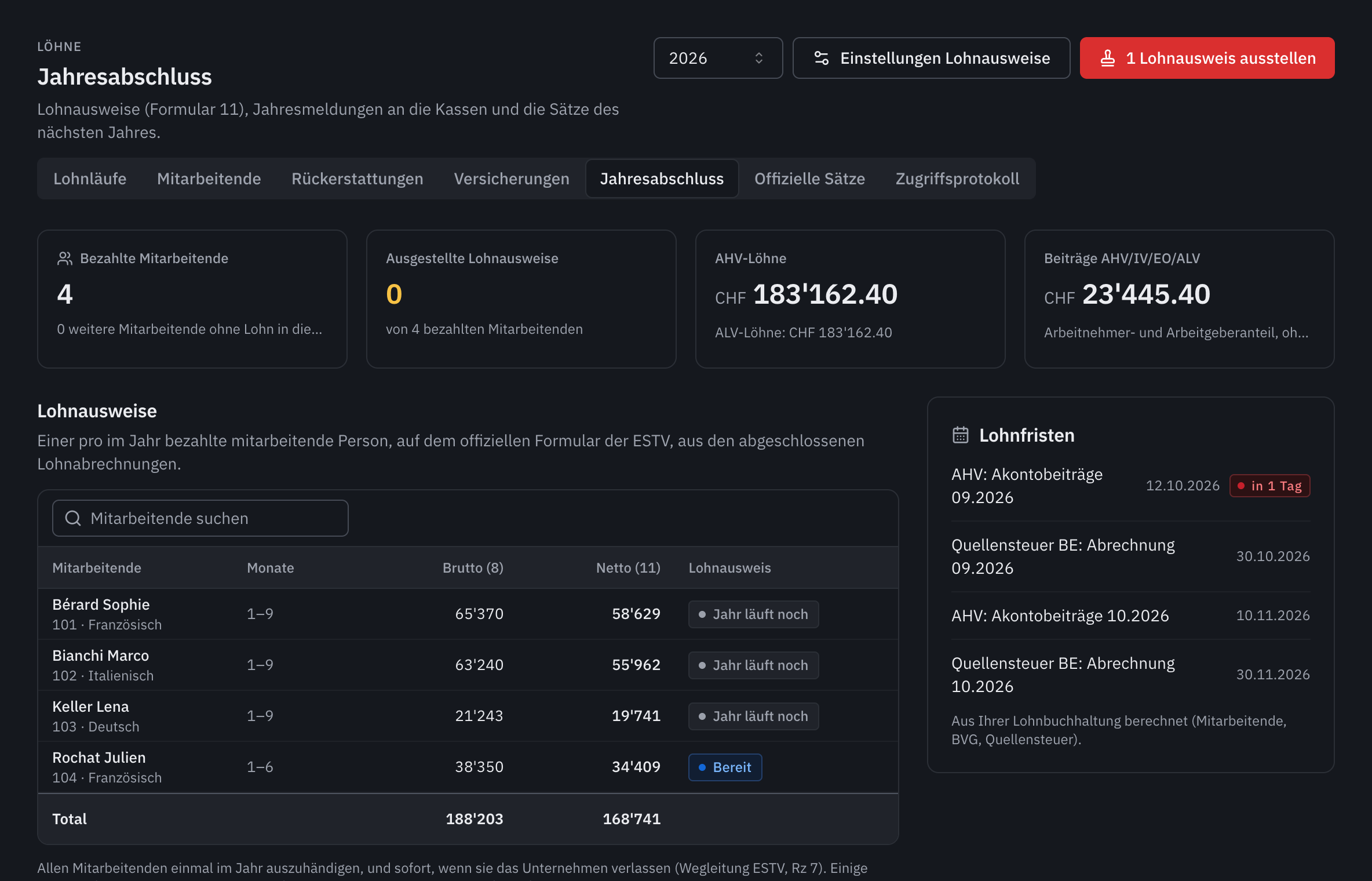Open Einstellungen Lohnausweise

tap(931, 58)
